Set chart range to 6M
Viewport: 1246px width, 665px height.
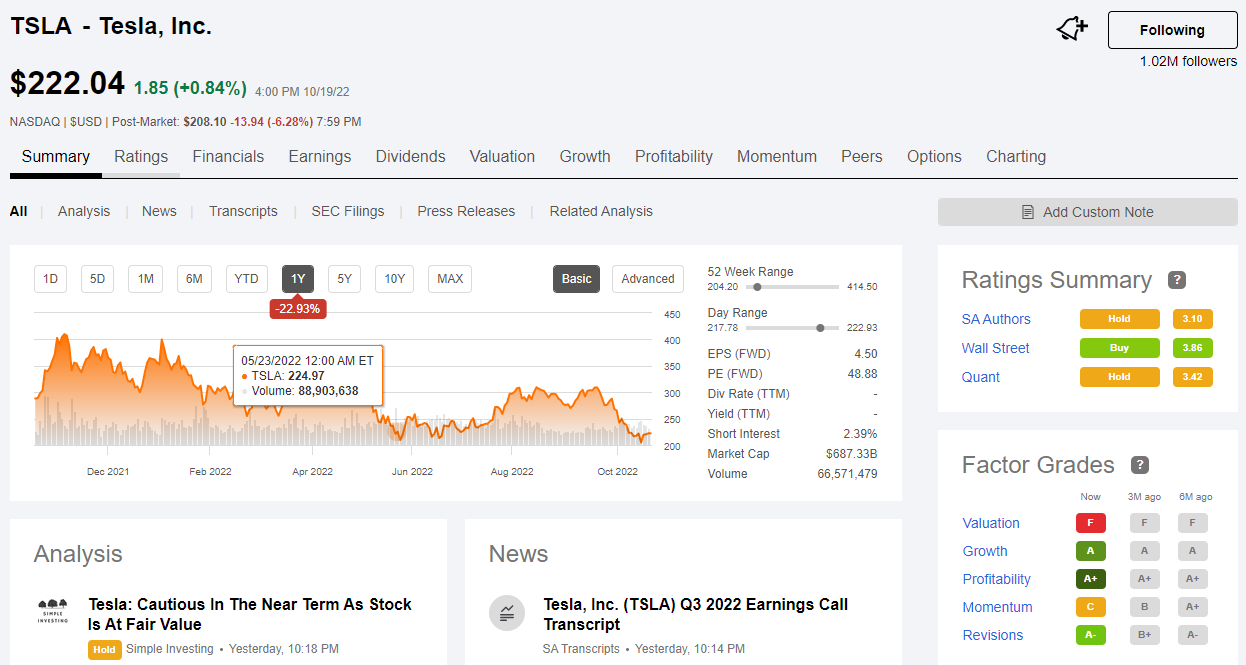pos(194,279)
